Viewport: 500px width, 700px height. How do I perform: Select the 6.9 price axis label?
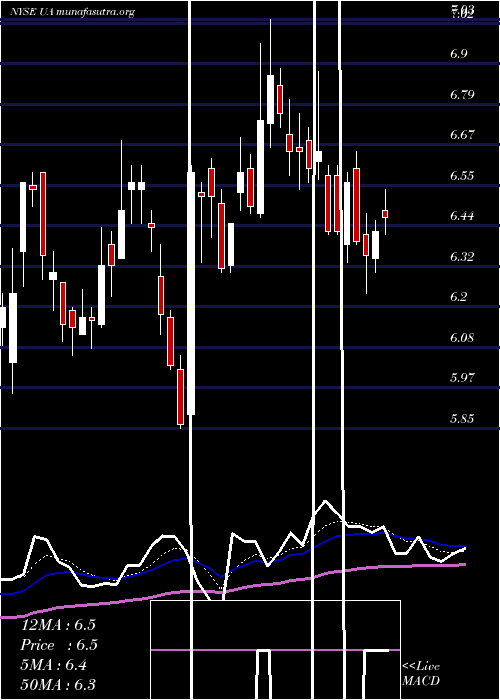(459, 54)
